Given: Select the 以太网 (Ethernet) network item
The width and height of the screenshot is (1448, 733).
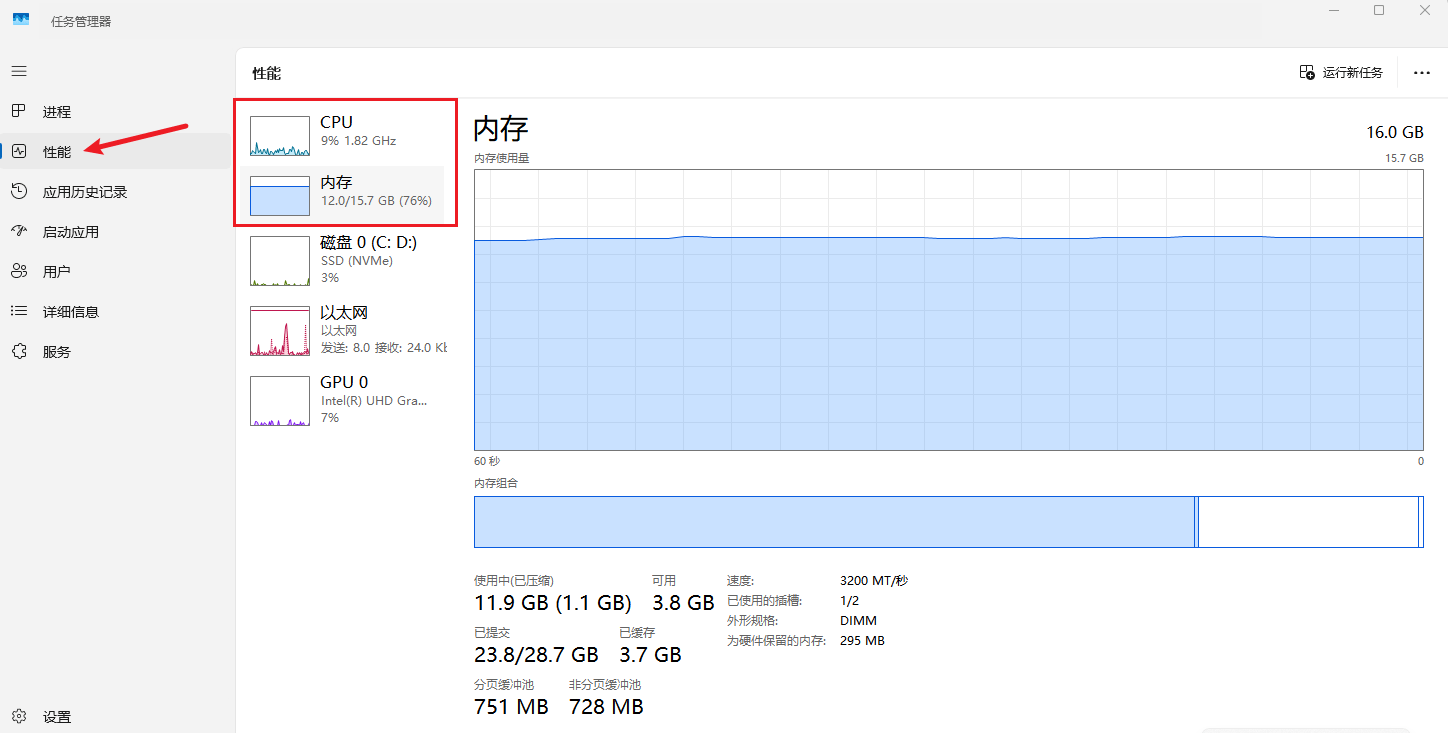Looking at the screenshot, I should point(340,330).
